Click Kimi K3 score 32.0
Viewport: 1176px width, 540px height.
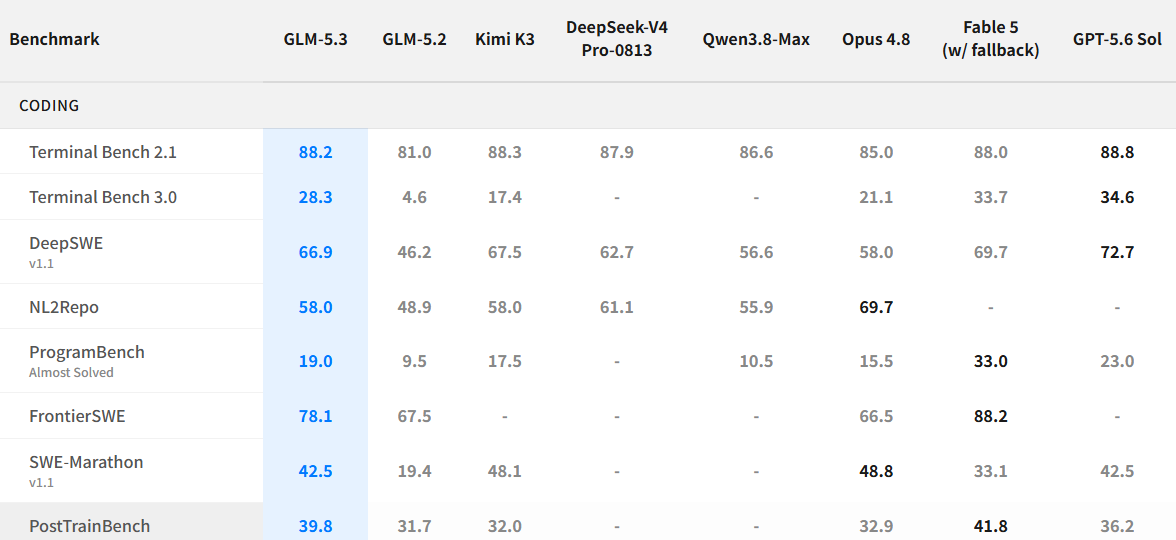505,526
